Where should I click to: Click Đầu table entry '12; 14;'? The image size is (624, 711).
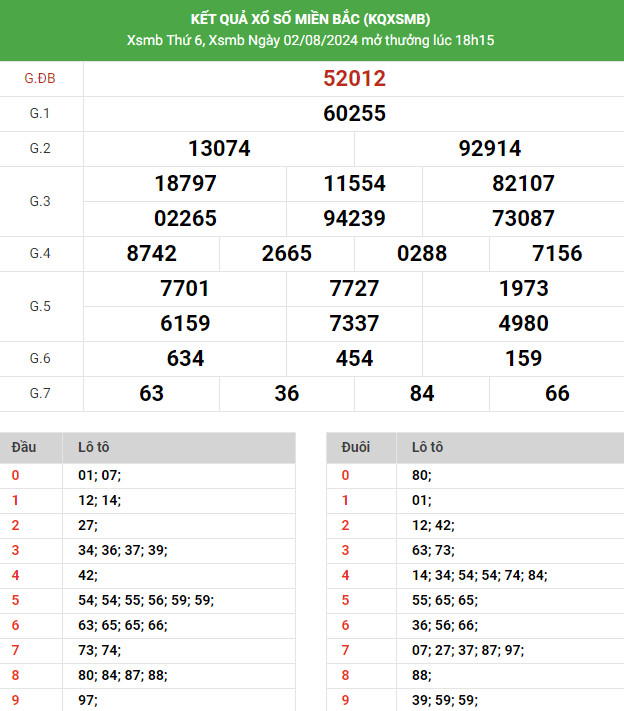tap(99, 500)
